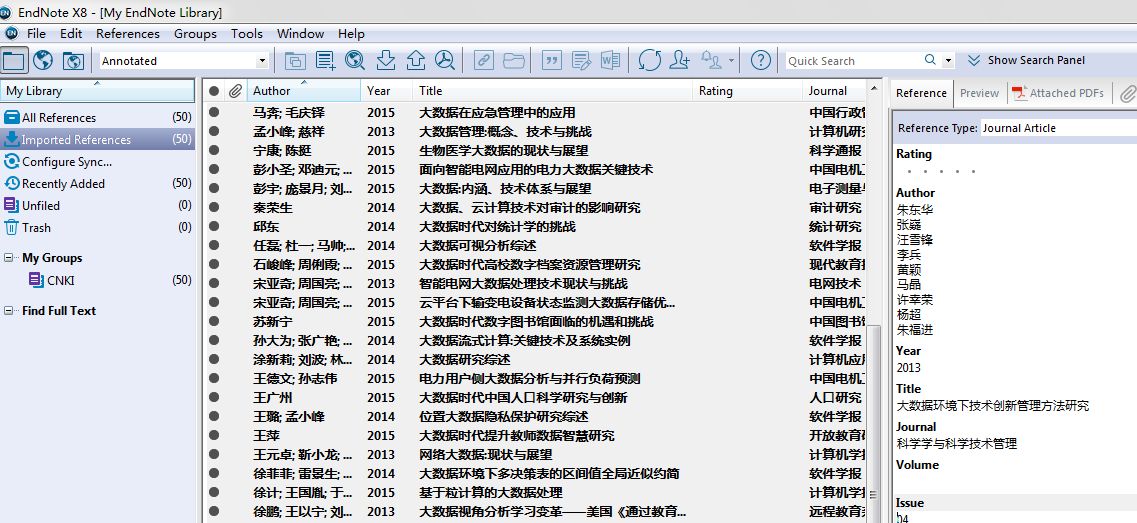
Task: Switch to the Preview tab
Action: click(979, 93)
